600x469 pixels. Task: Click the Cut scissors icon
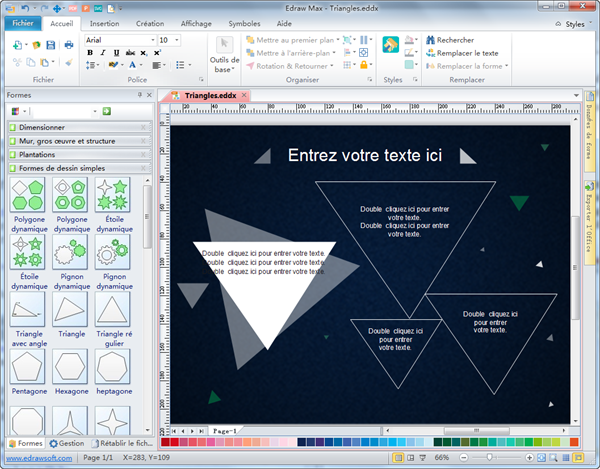tap(17, 62)
